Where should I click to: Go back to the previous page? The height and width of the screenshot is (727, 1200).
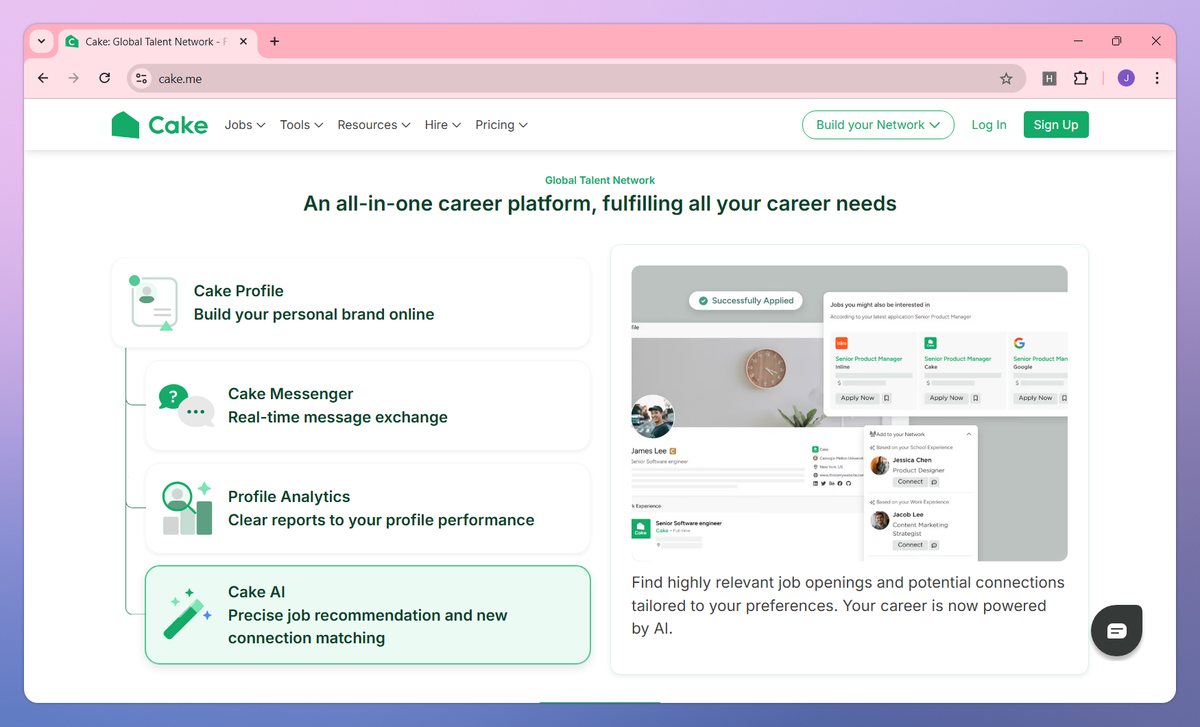[43, 78]
